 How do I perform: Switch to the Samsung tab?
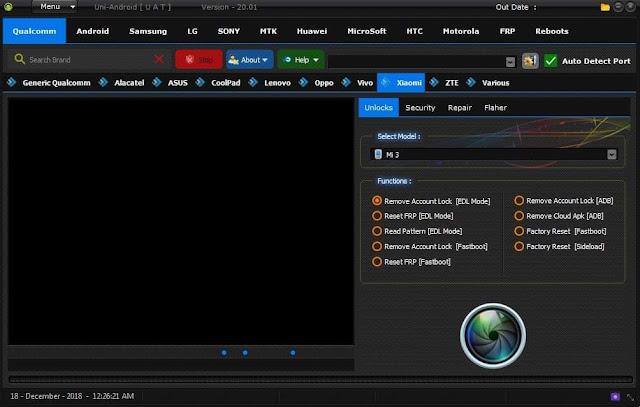point(148,31)
